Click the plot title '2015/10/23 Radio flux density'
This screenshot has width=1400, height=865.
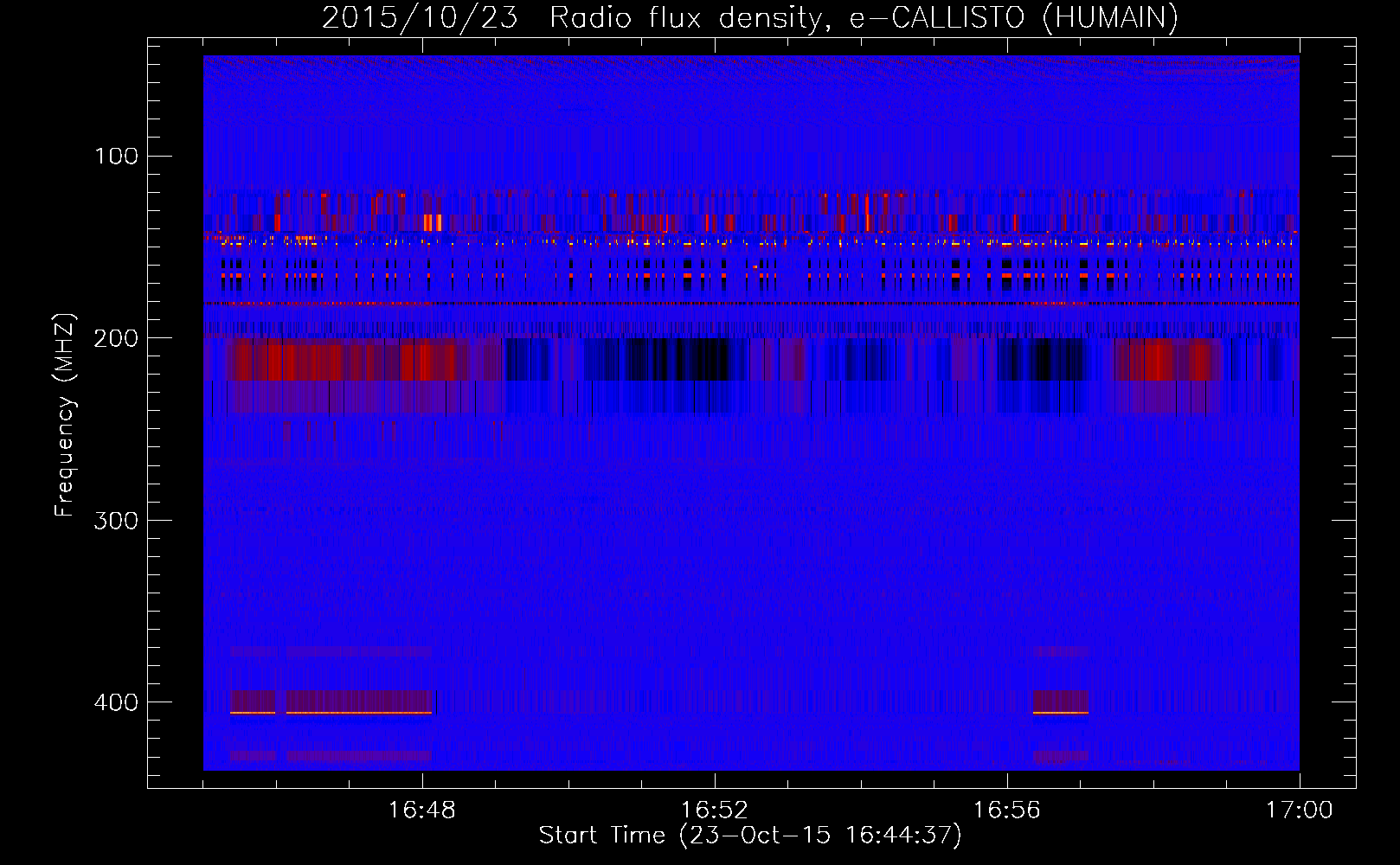(749, 17)
